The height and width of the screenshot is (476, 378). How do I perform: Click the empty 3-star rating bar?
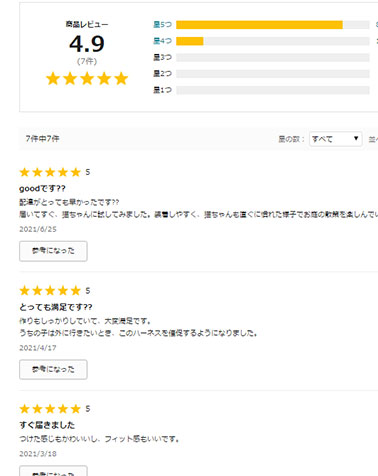273,57
